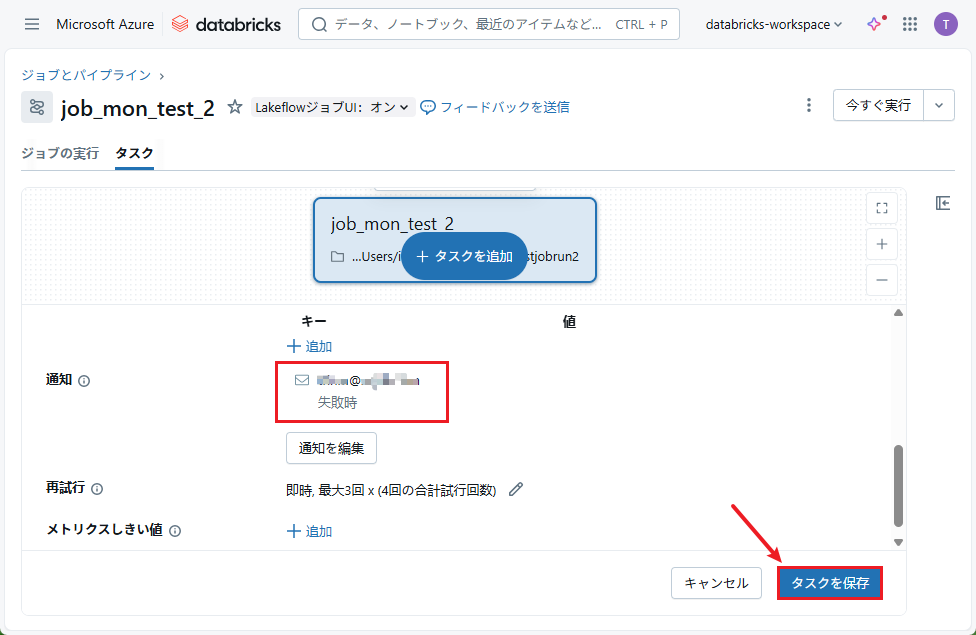The image size is (976, 635).
Task: Click タスクを追加 button
Action: point(464,256)
